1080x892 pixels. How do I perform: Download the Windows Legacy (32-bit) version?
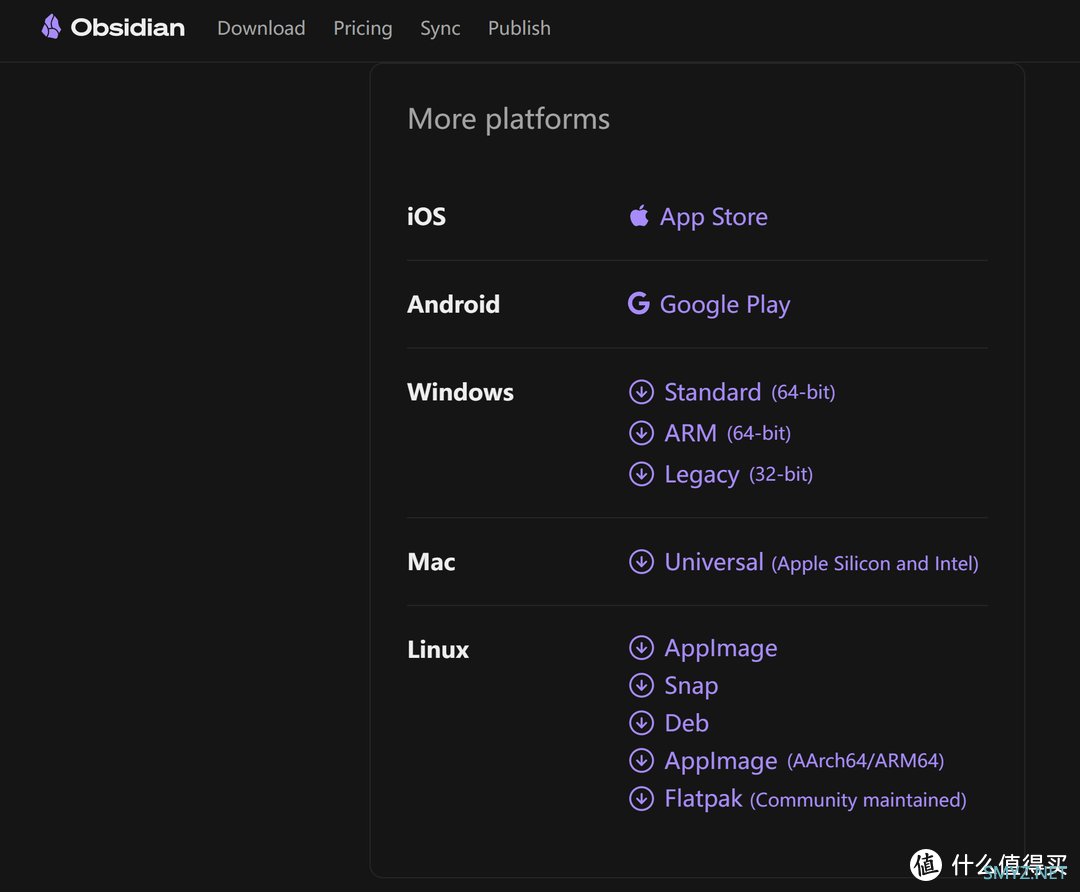tap(738, 475)
